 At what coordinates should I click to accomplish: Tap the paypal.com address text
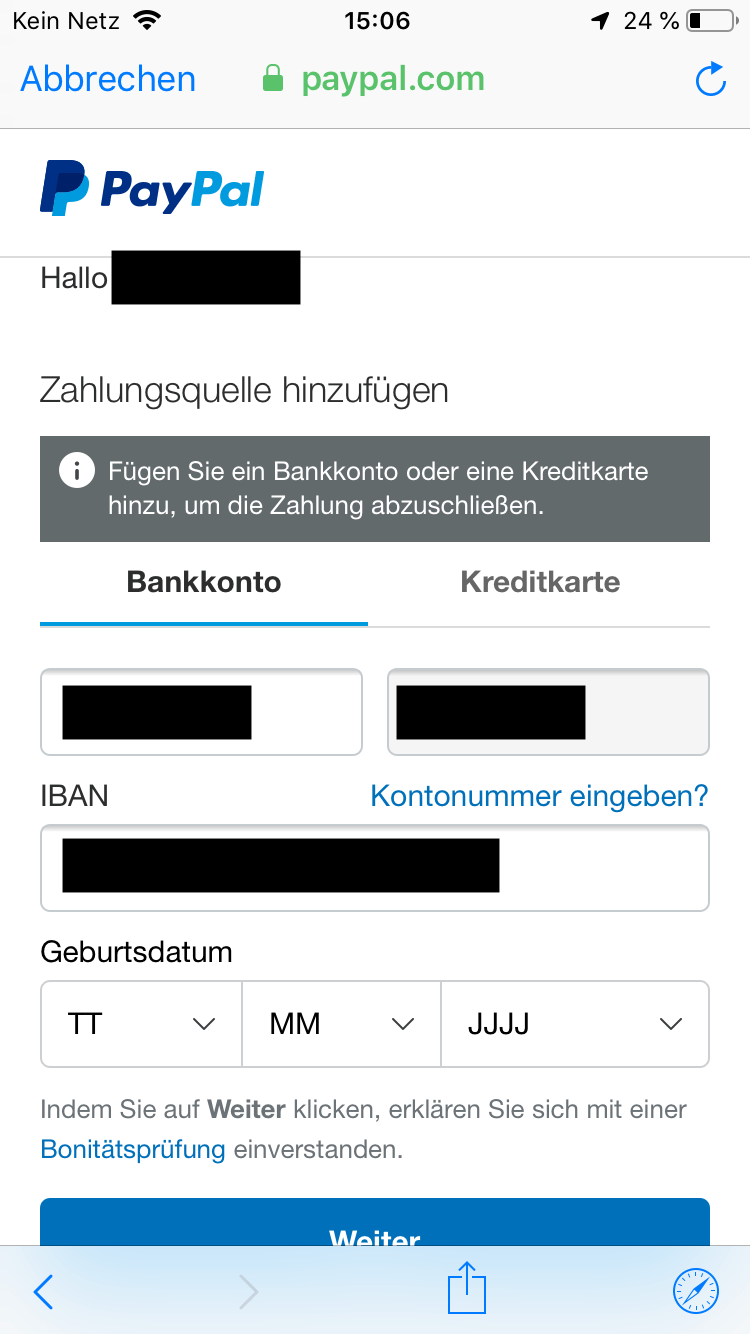point(393,79)
